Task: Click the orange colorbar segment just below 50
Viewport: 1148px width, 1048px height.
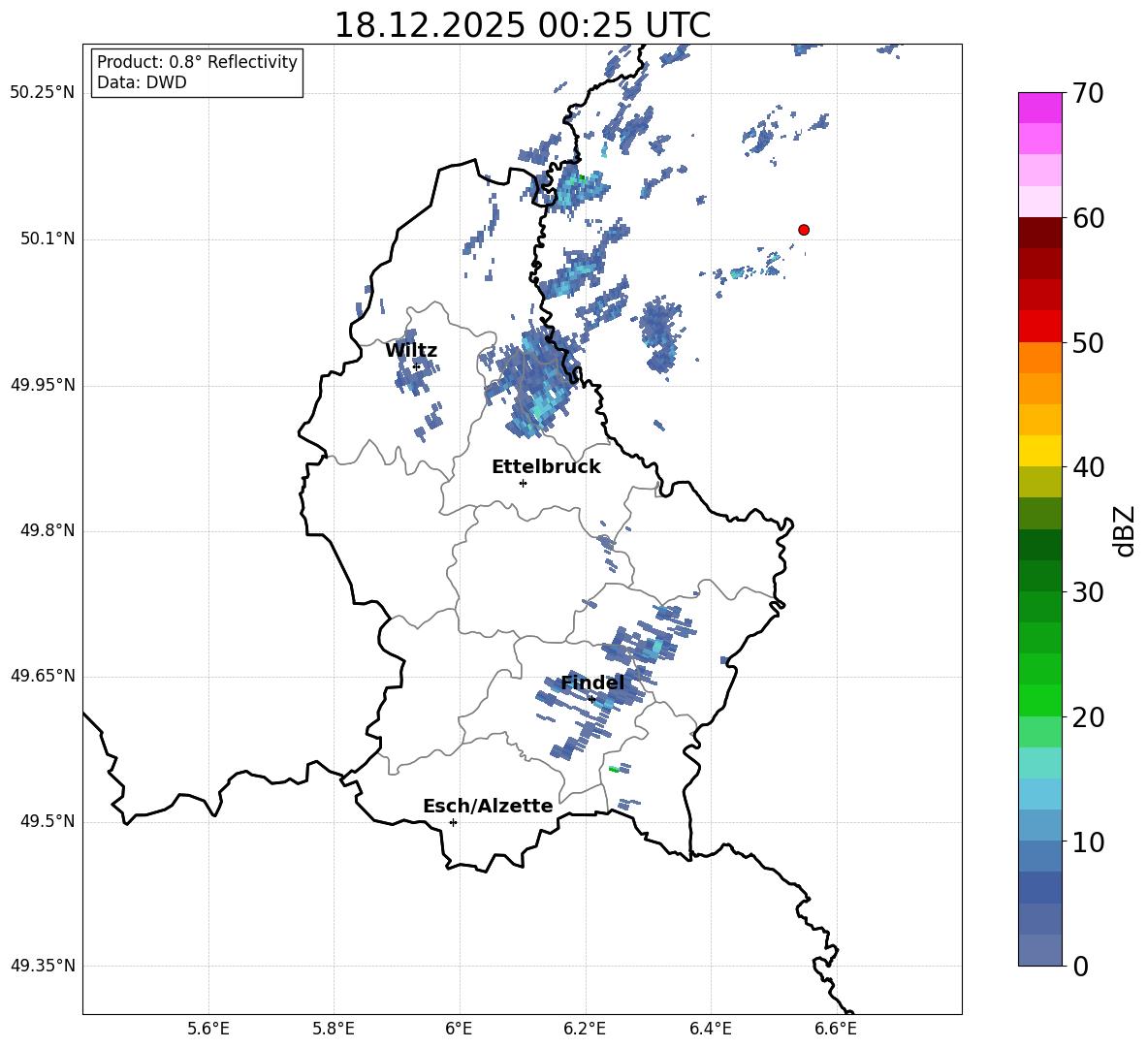Action: (1040, 358)
